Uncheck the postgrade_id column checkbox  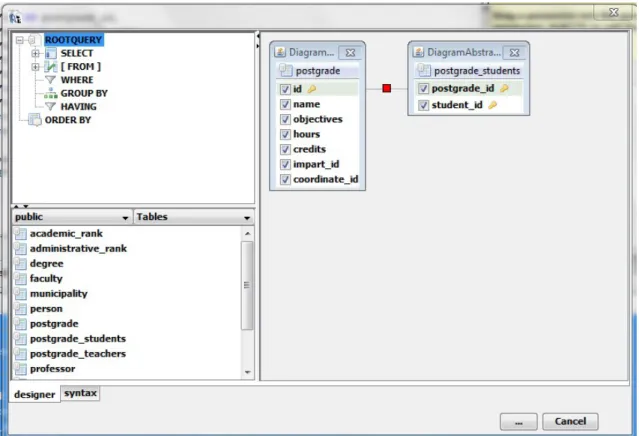tap(424, 88)
